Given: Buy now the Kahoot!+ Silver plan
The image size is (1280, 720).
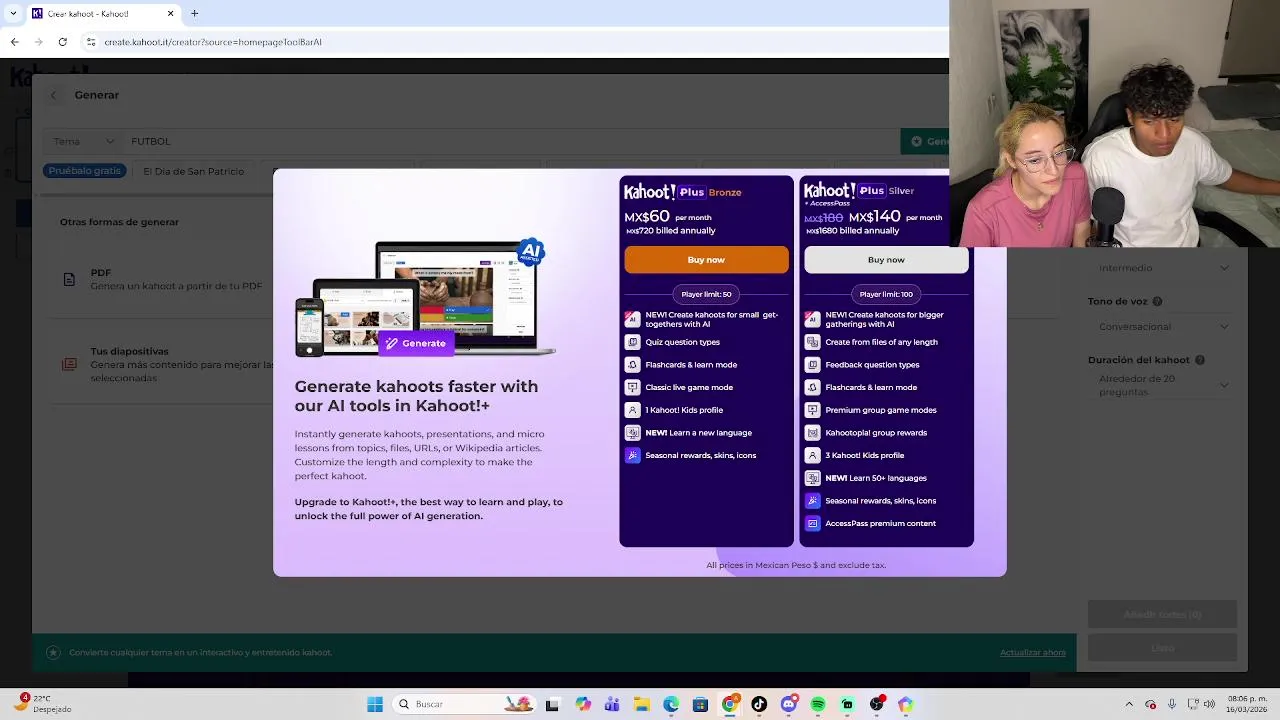Looking at the screenshot, I should 886,260.
